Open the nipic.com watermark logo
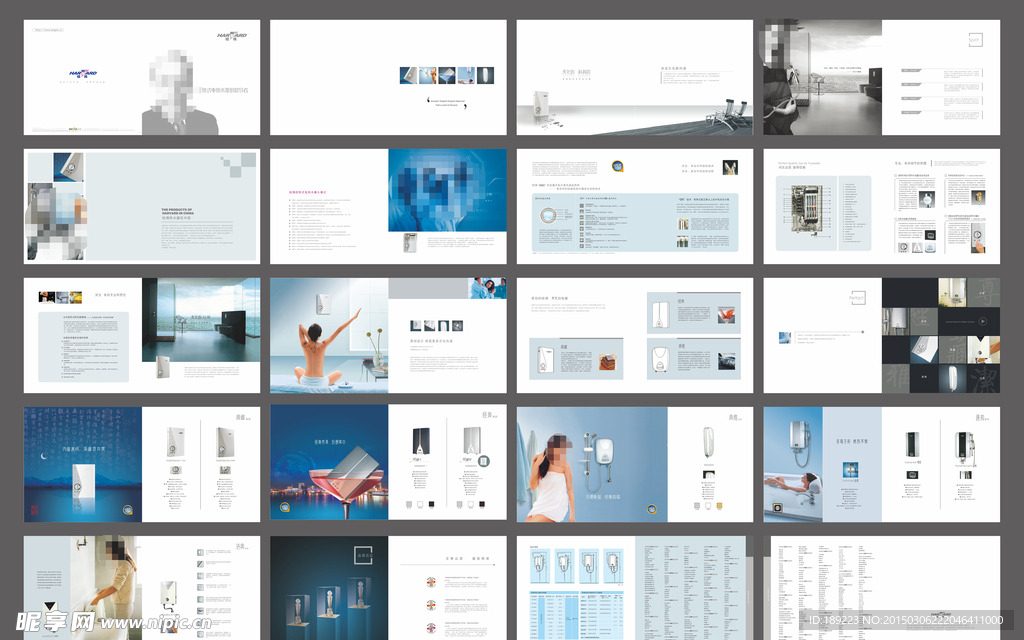This screenshot has height=640, width=1024. point(48,622)
